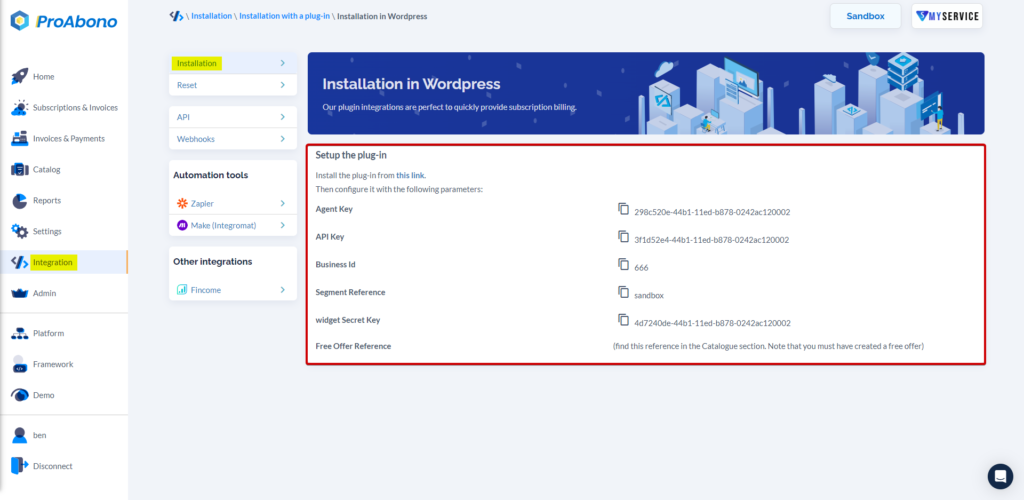
Task: Select the Integration menu item
Action: pyautogui.click(x=64, y=262)
